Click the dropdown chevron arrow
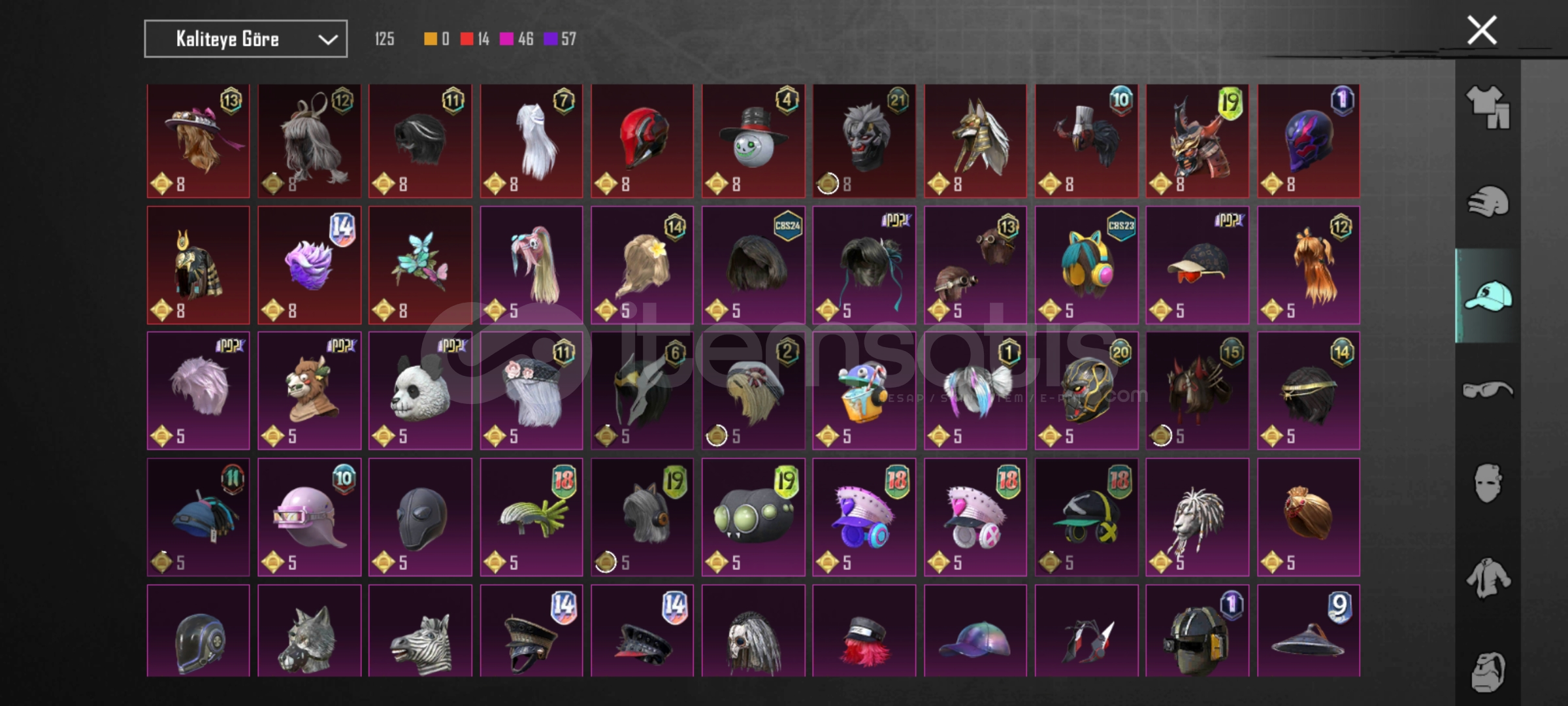Image resolution: width=1568 pixels, height=706 pixels. click(x=327, y=40)
